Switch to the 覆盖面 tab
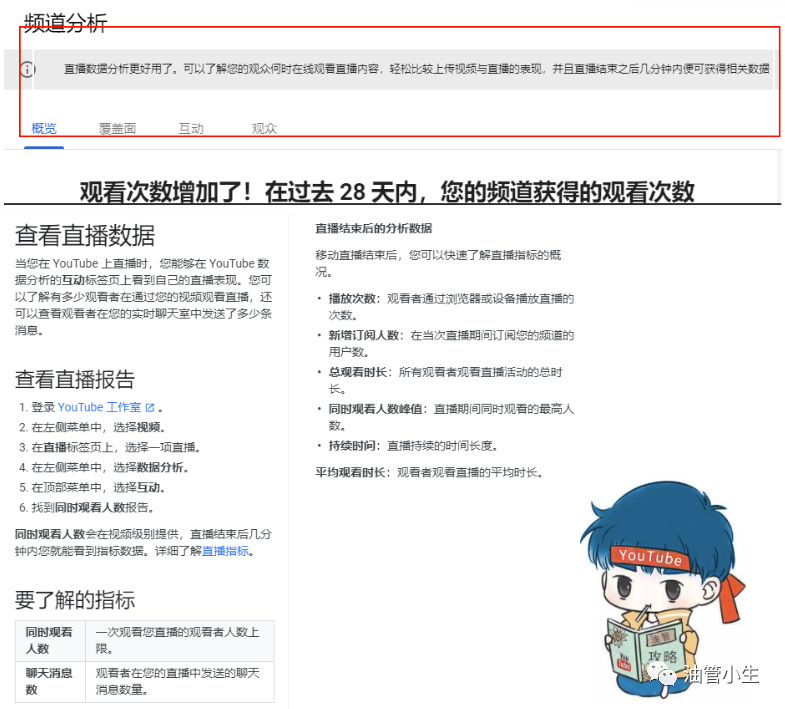785x709 pixels. pyautogui.click(x=118, y=129)
